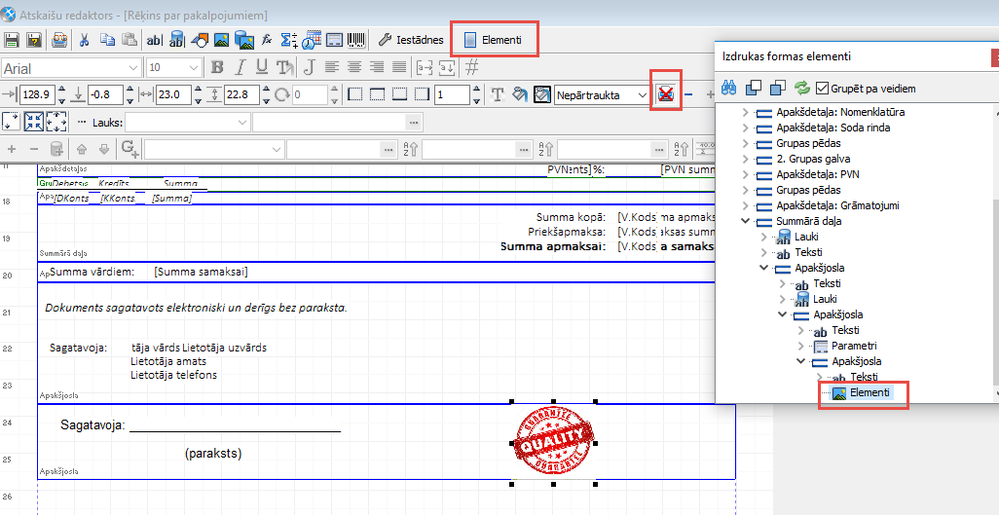Cut the selected element with scissors icon
The height and width of the screenshot is (515, 999).
(x=84, y=40)
